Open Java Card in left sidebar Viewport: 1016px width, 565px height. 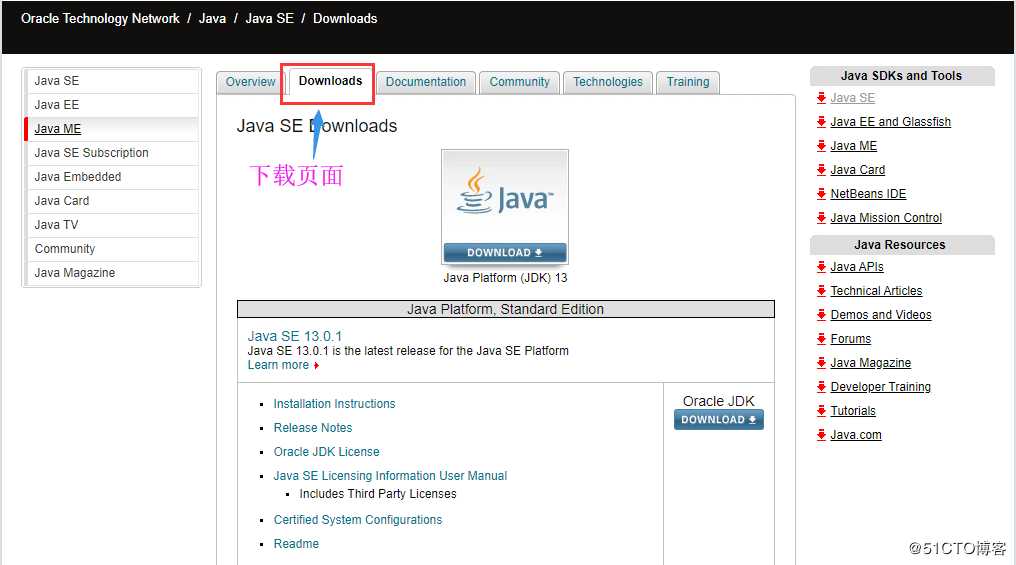[x=113, y=201]
